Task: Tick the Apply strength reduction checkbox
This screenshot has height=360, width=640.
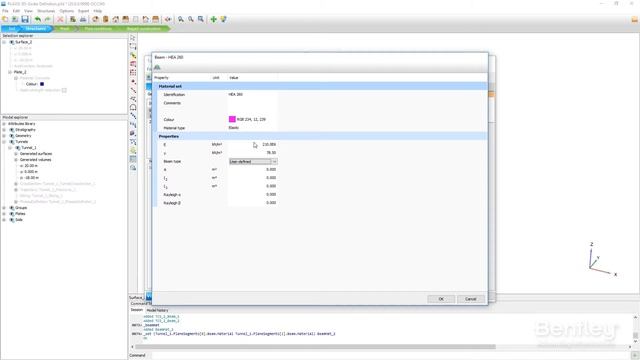Action: click(64, 90)
